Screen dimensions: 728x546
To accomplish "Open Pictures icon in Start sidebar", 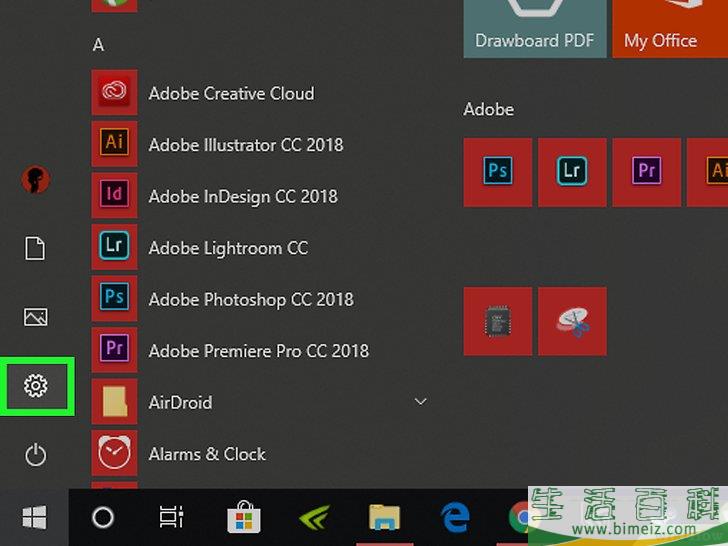I will 36,317.
